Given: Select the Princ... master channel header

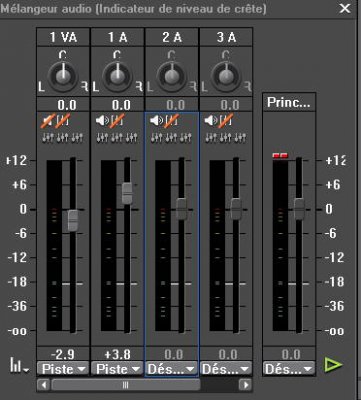Looking at the screenshot, I should pos(289,103).
